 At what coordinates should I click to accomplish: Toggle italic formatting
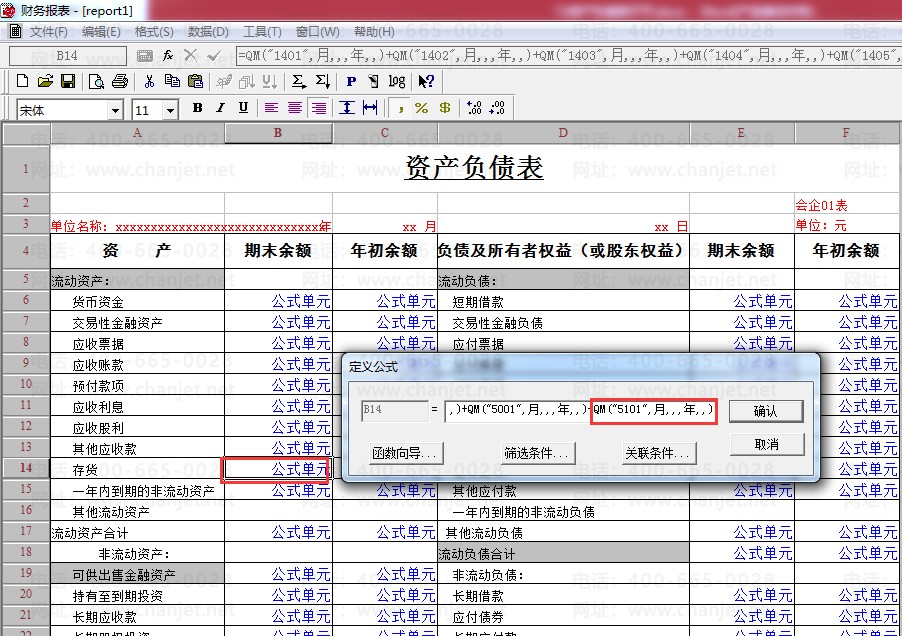[220, 108]
